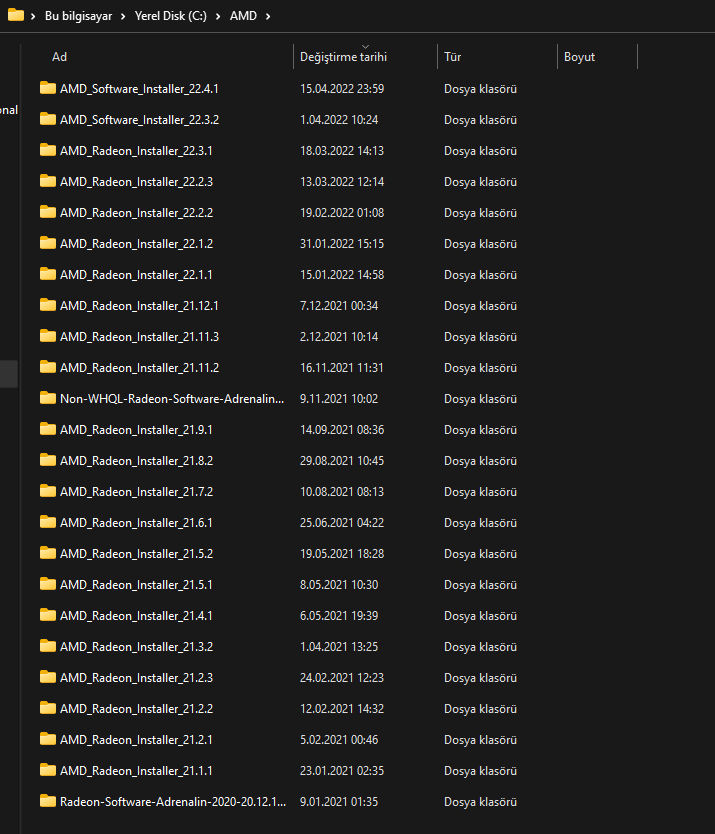Click the name AMD_Radeon_Installer_22.3.1
This screenshot has height=834, width=715.
coord(136,151)
